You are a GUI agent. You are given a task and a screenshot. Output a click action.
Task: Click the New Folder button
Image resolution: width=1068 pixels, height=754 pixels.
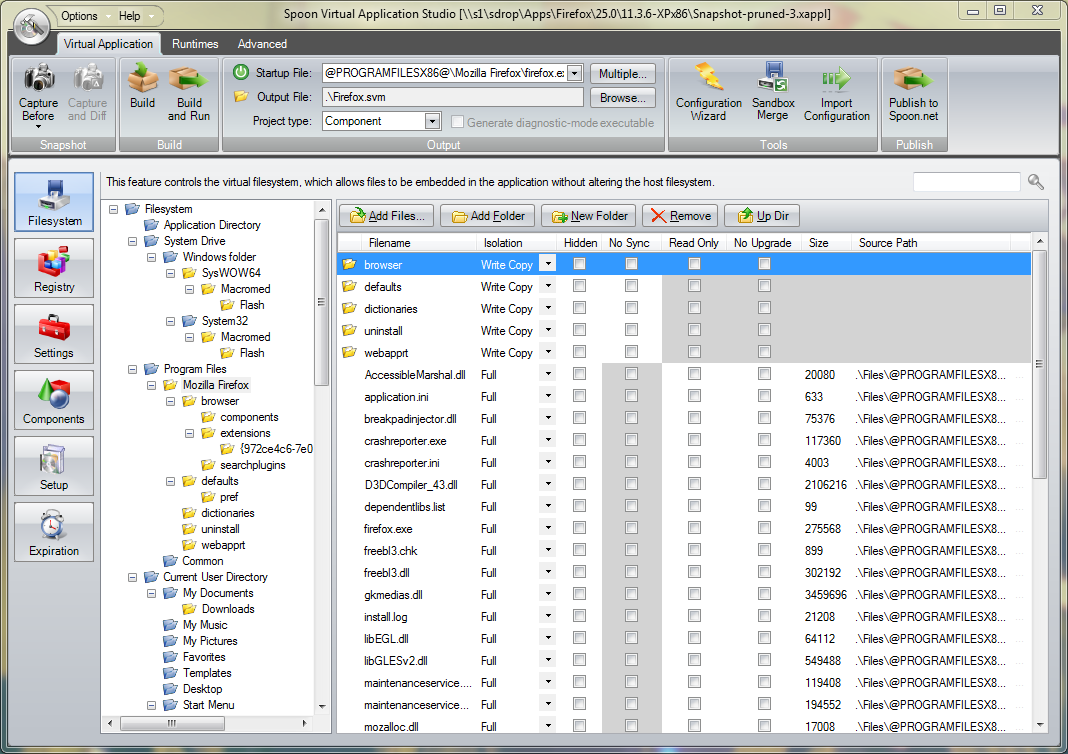(589, 216)
